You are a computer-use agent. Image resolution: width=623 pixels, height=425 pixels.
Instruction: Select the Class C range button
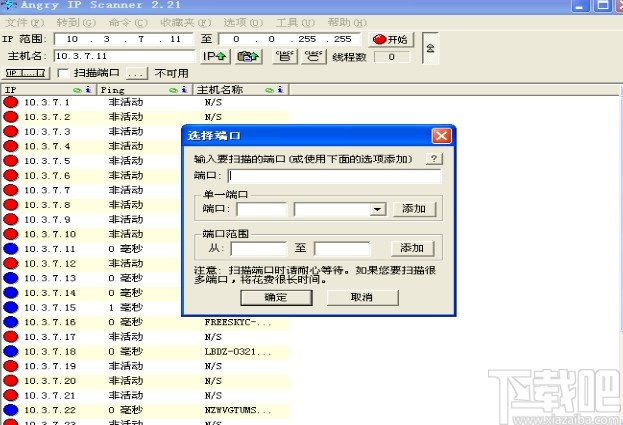click(x=314, y=56)
